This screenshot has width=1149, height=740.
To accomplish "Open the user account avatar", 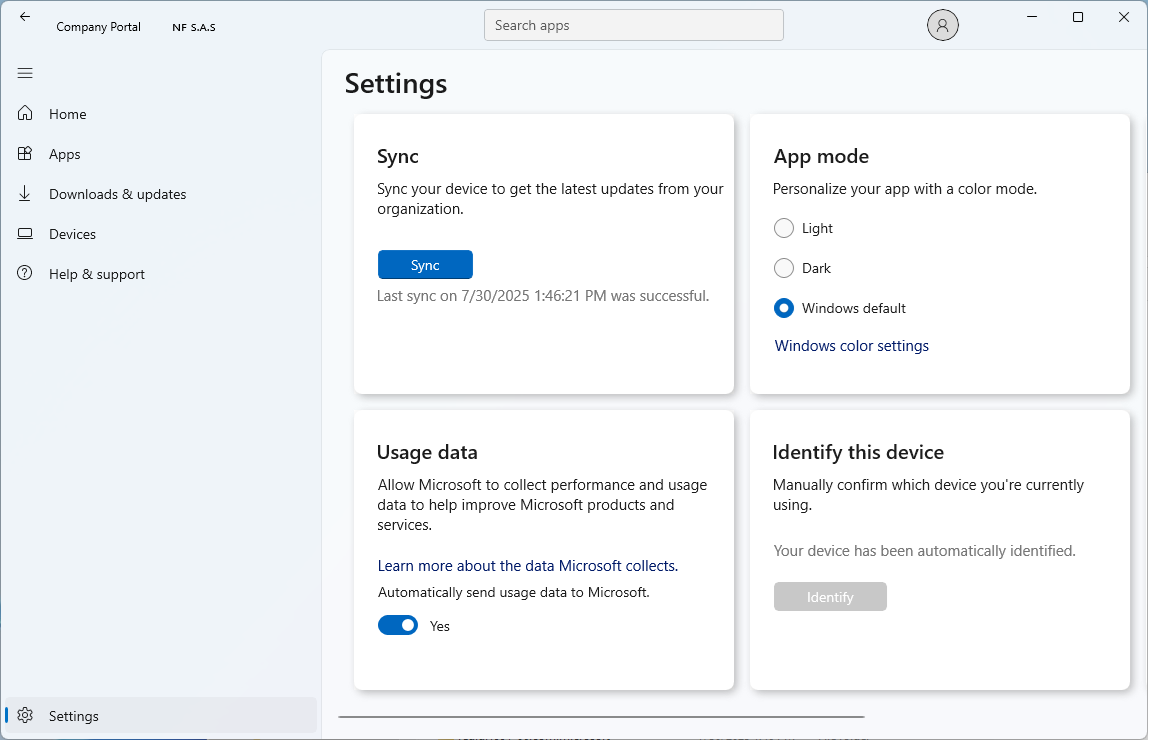I will point(942,26).
